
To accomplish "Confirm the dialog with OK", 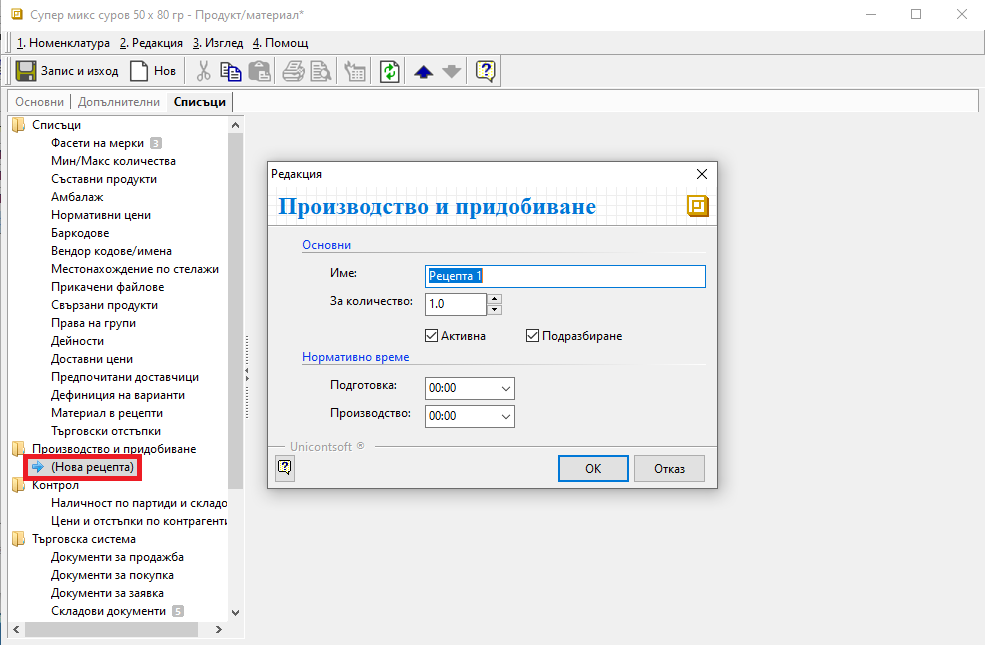I will (593, 468).
